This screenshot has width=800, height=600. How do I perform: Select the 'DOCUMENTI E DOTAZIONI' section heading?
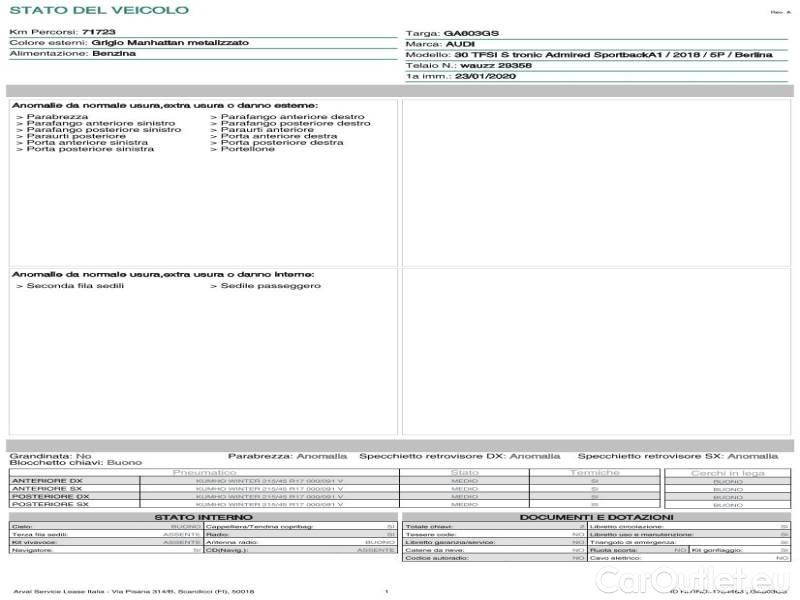click(596, 517)
